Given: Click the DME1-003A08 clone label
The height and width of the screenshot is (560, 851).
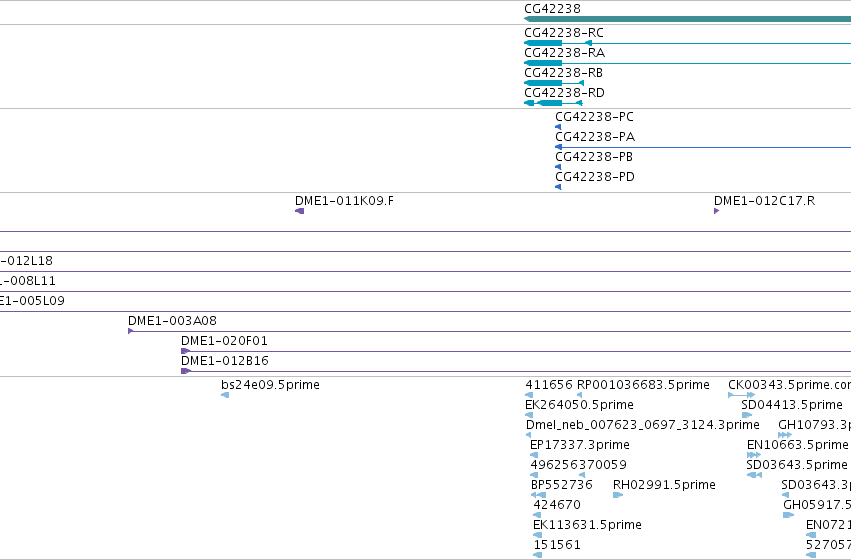Looking at the screenshot, I should coord(172,321).
